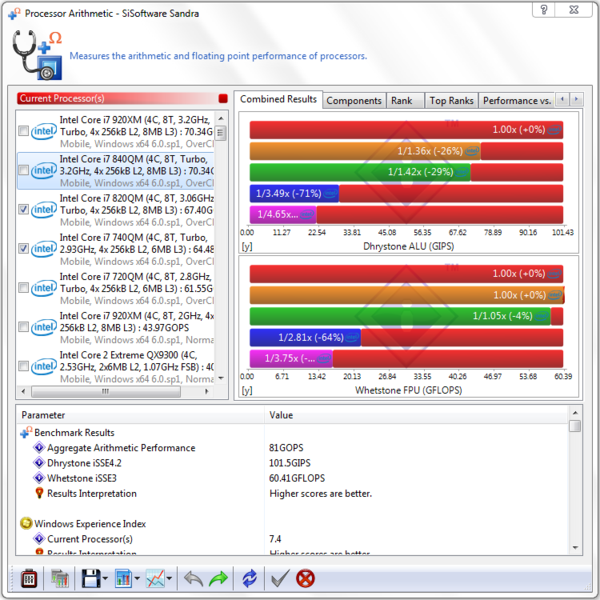Image resolution: width=600 pixels, height=600 pixels.
Task: Click the processor list horizontal scrollbar thumb
Action: (x=106, y=391)
